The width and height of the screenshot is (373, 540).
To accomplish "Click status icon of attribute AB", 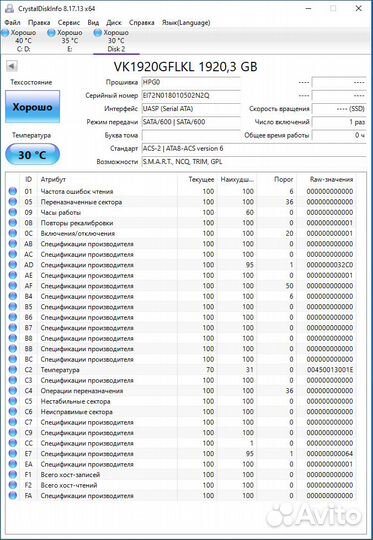I will coord(13,244).
